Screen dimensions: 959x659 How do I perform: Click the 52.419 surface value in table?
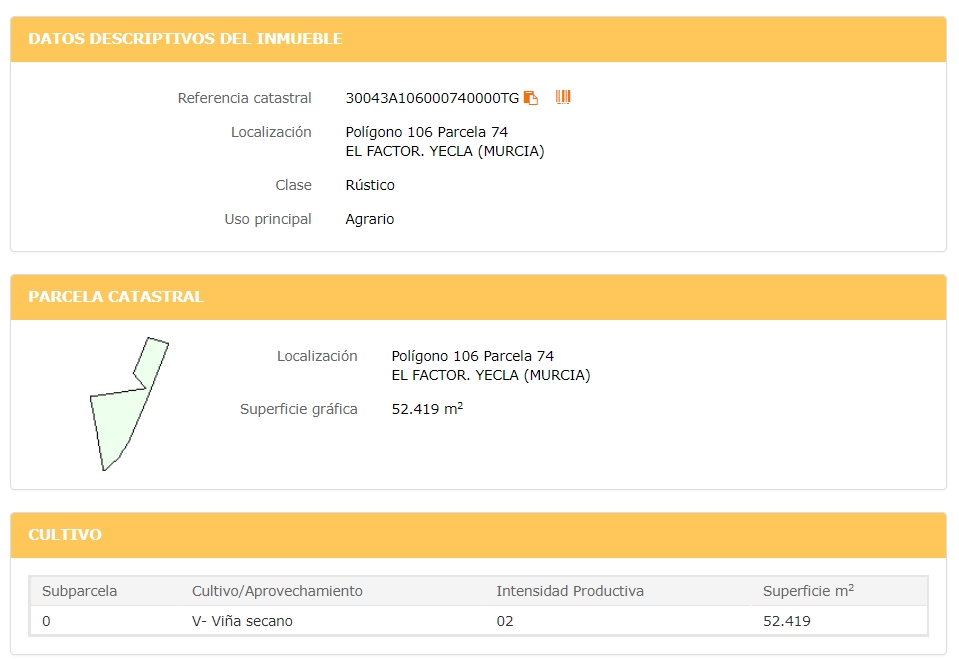click(787, 621)
